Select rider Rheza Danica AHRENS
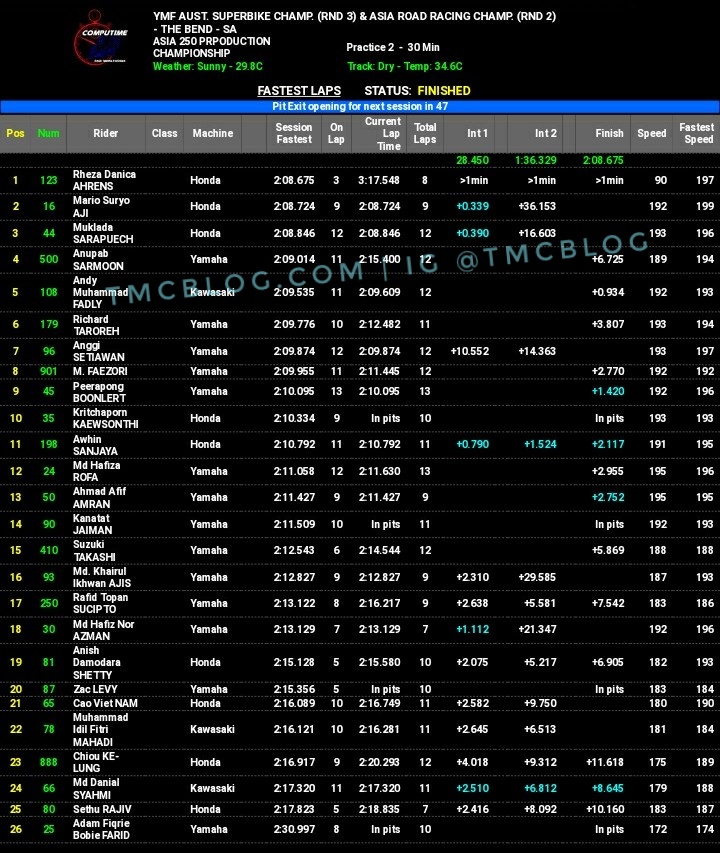 104,180
